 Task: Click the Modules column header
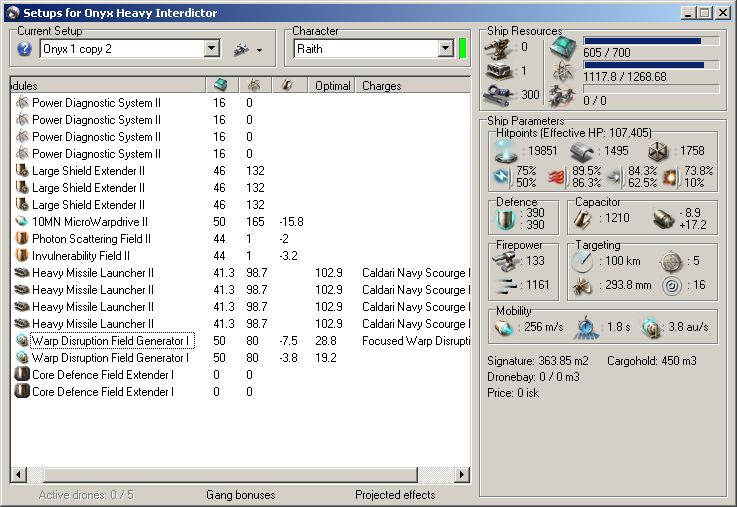pos(108,86)
